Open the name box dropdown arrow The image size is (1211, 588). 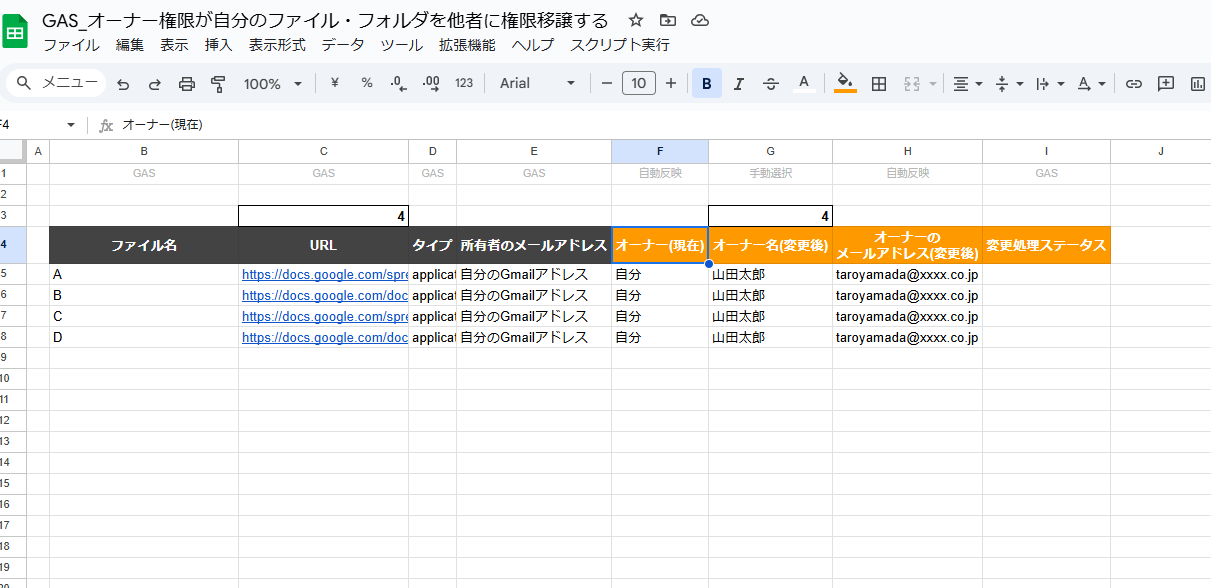coord(71,125)
